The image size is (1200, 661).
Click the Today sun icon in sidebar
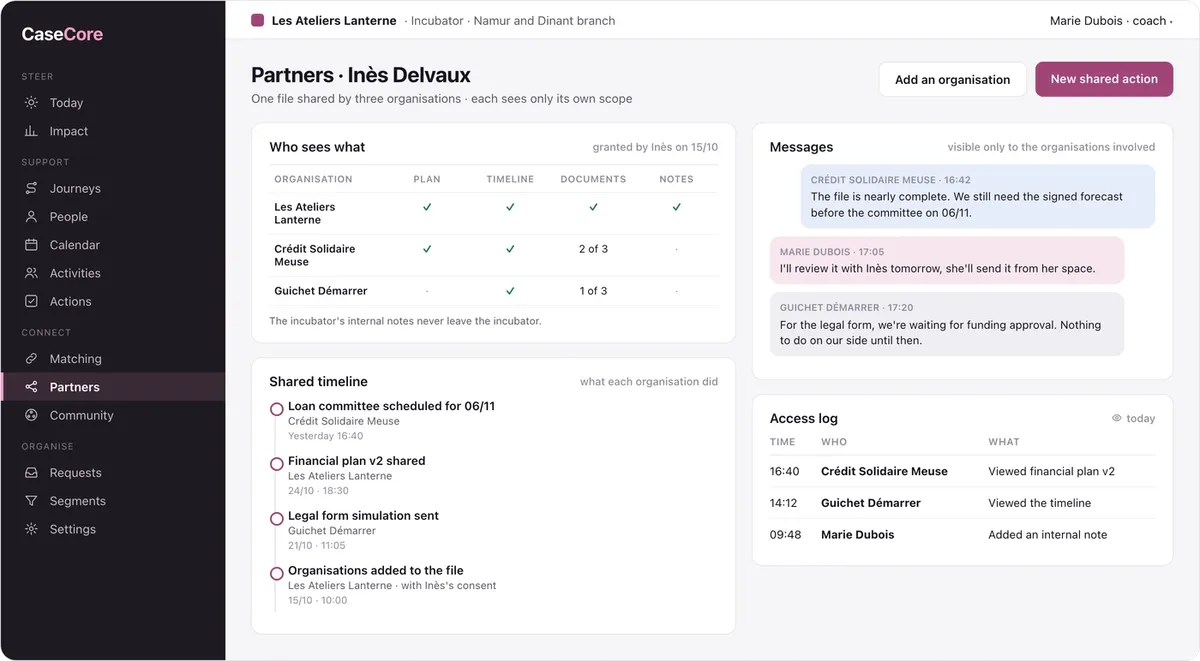pyautogui.click(x=31, y=103)
